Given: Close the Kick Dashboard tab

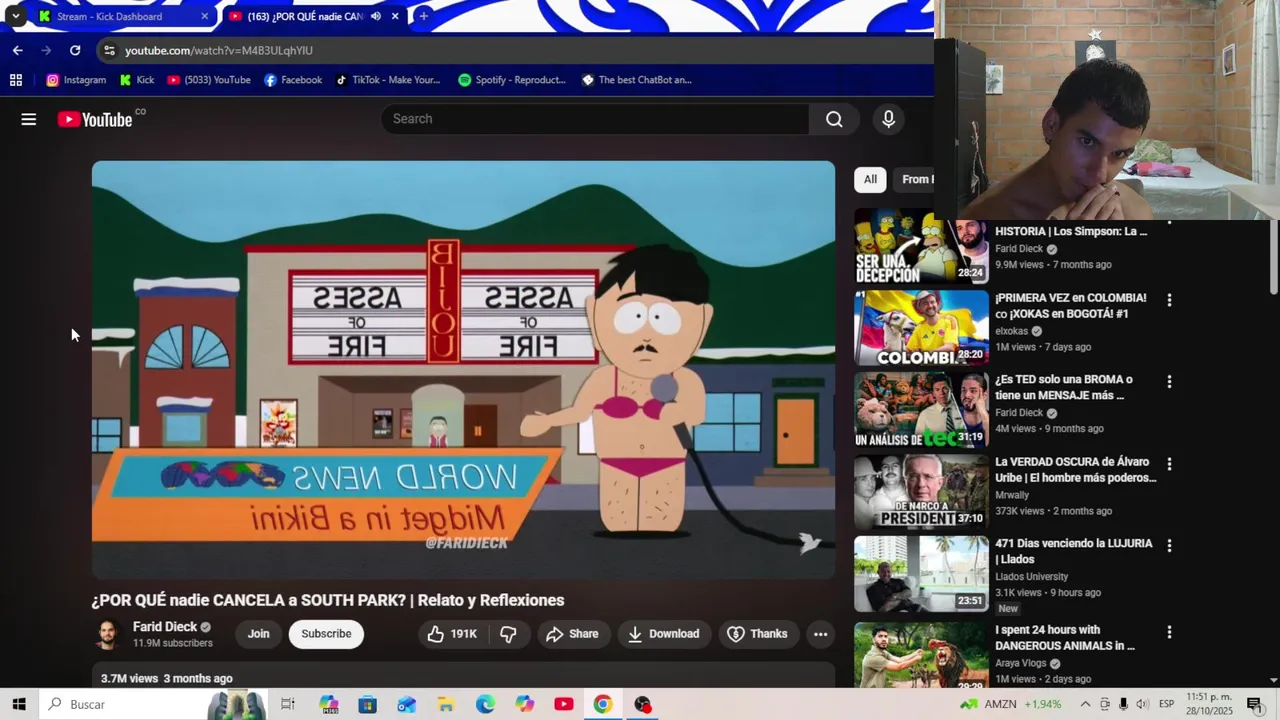Looking at the screenshot, I should [x=204, y=16].
